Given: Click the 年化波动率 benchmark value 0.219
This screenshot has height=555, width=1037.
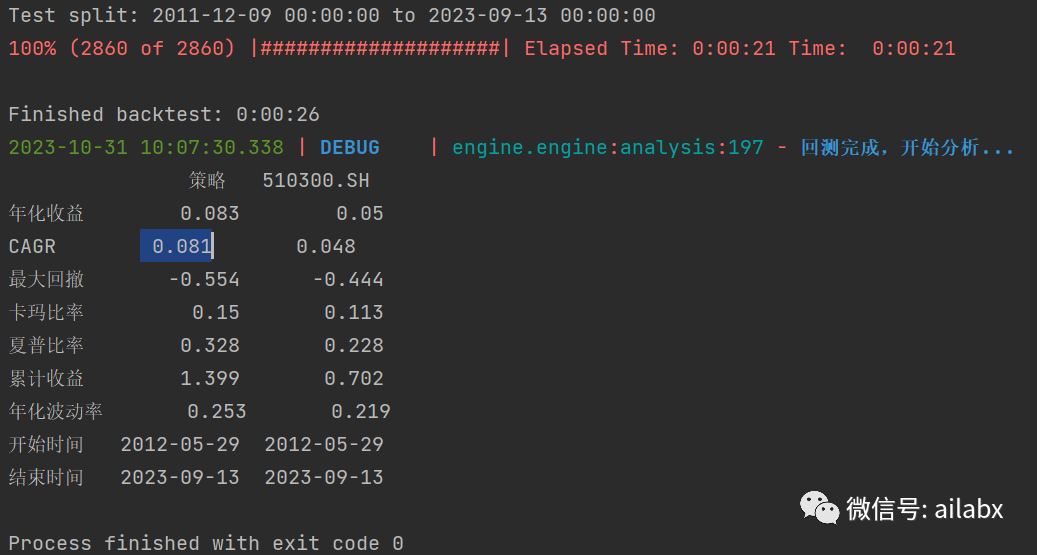Looking at the screenshot, I should click(x=360, y=411).
